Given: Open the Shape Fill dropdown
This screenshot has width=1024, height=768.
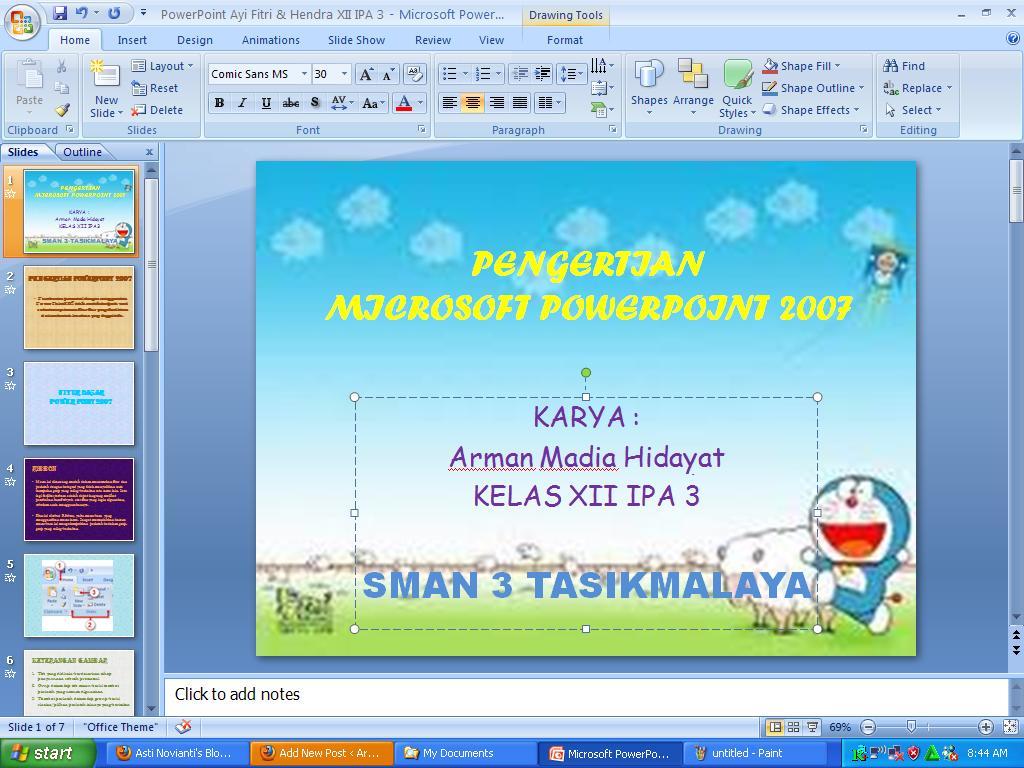Looking at the screenshot, I should point(801,66).
